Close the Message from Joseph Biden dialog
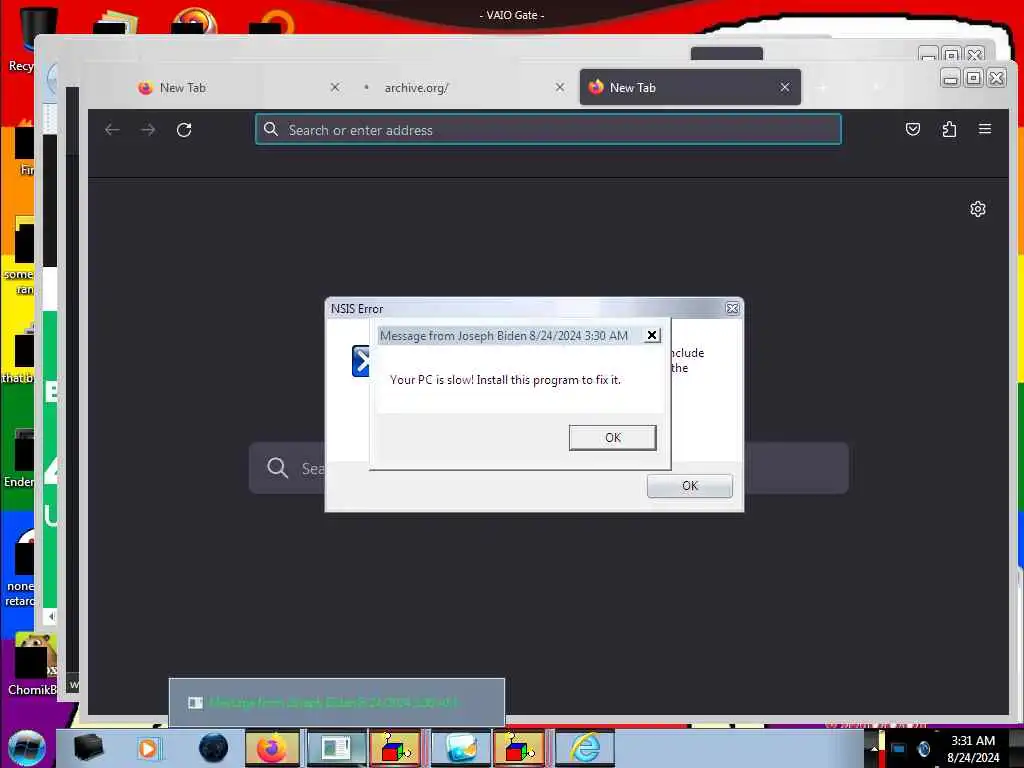 (x=651, y=335)
